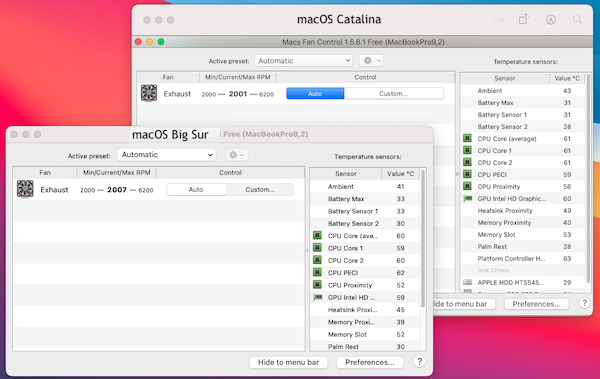
Task: Click the Exhaust fan icon in Catalina window
Action: (149, 93)
